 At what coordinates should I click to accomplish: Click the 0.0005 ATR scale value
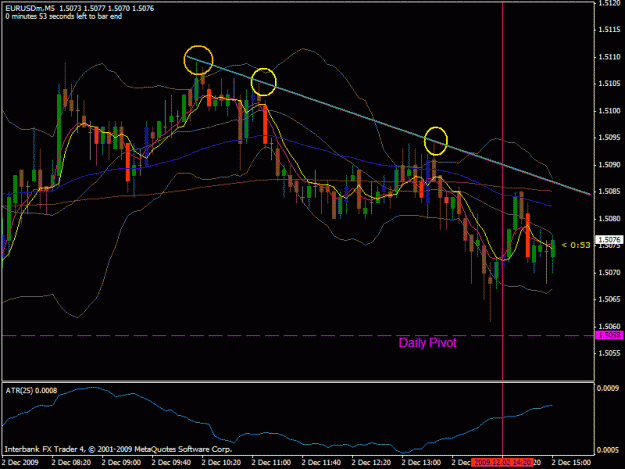pos(608,450)
